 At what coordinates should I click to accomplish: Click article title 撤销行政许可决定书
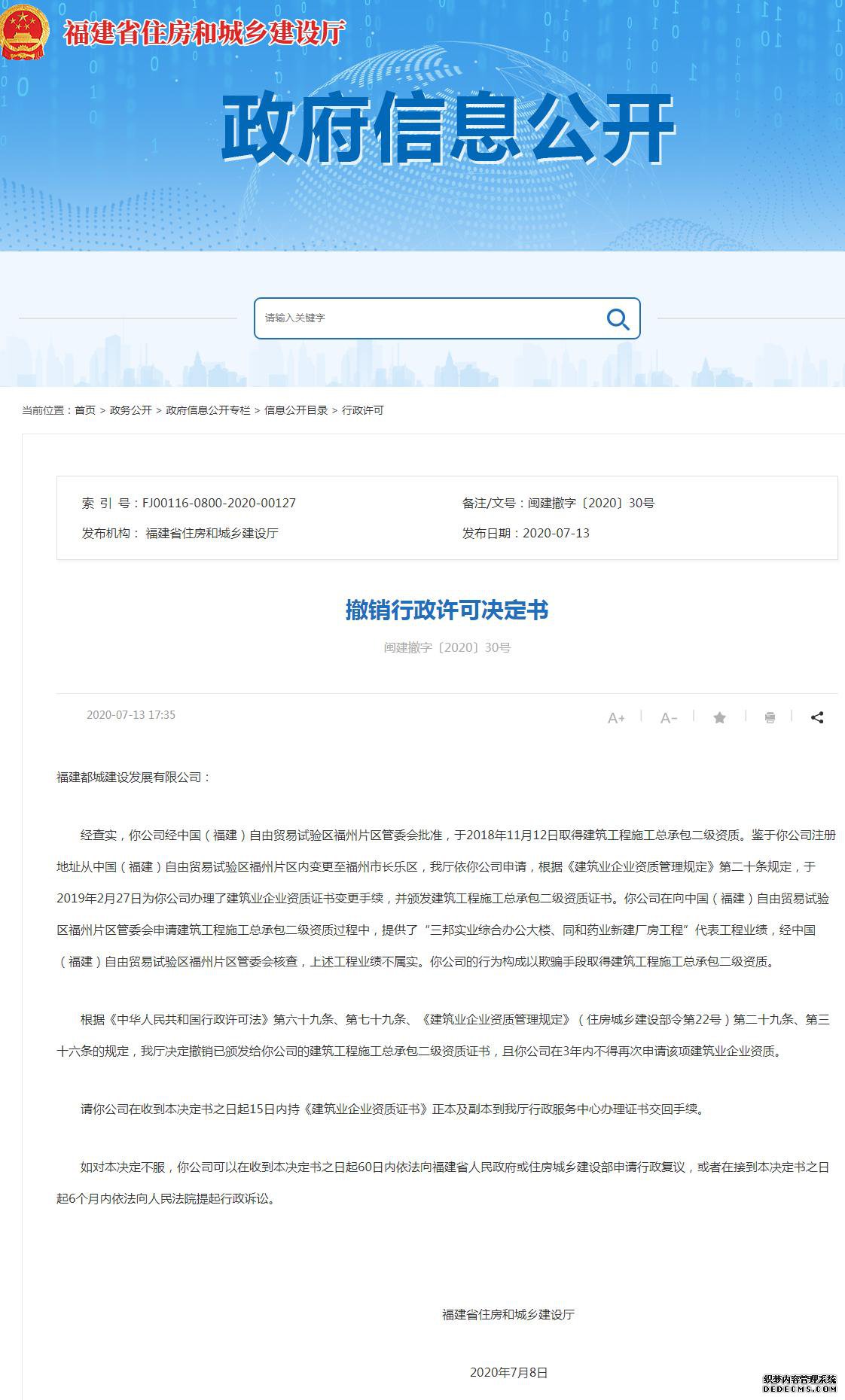pyautogui.click(x=447, y=610)
